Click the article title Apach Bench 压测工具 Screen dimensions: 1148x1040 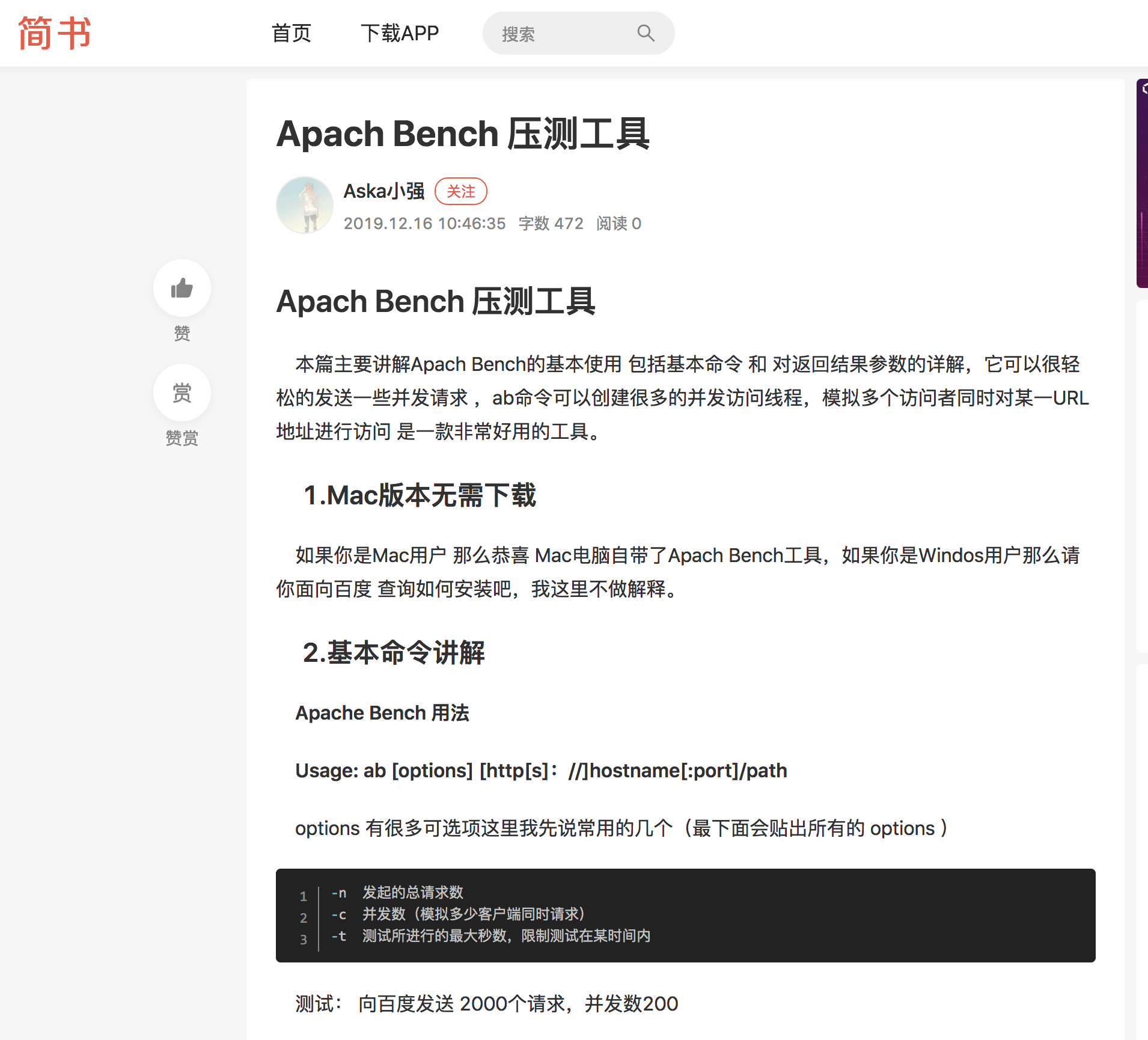click(x=463, y=133)
